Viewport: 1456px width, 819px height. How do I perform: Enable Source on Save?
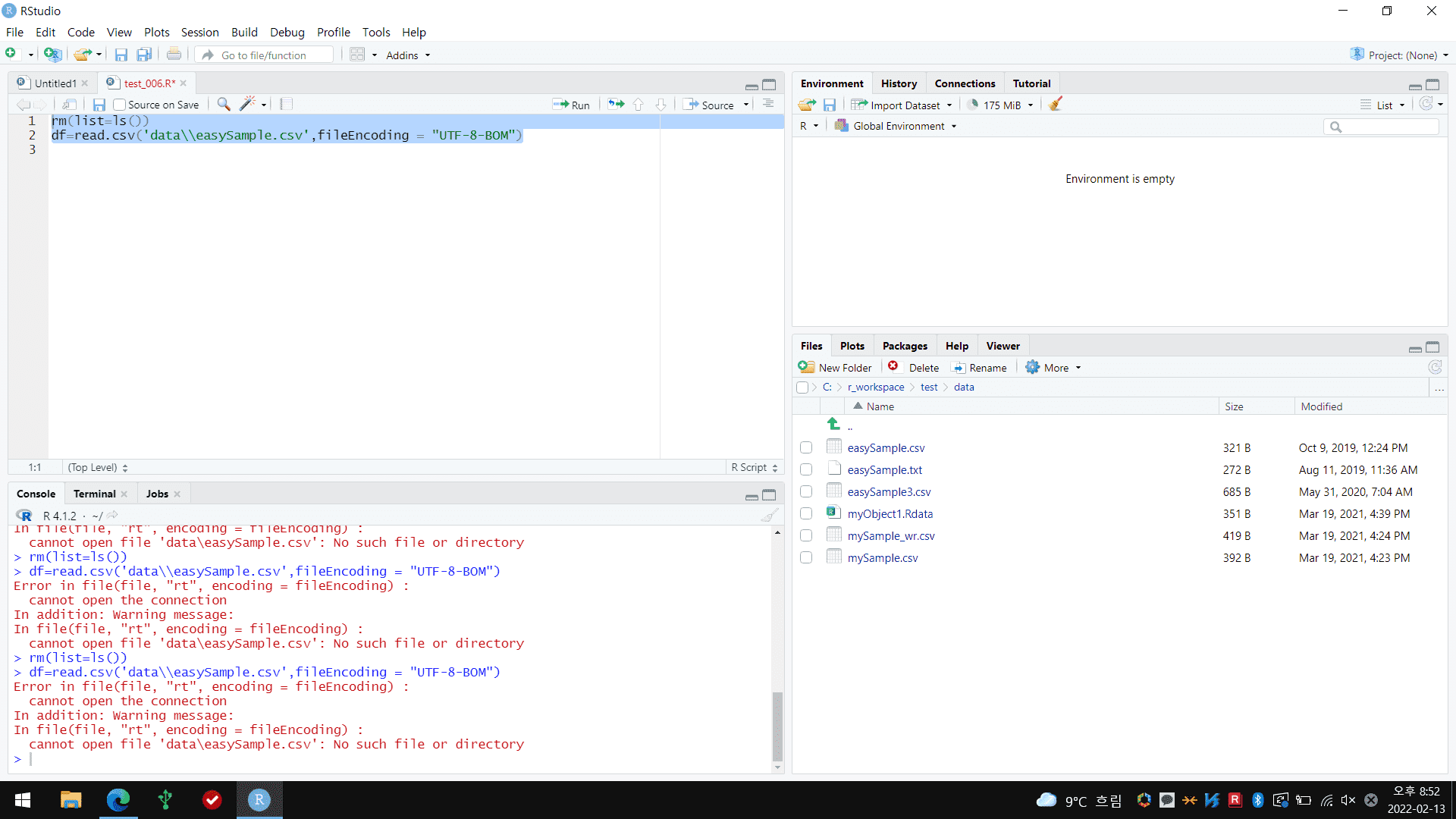[119, 105]
